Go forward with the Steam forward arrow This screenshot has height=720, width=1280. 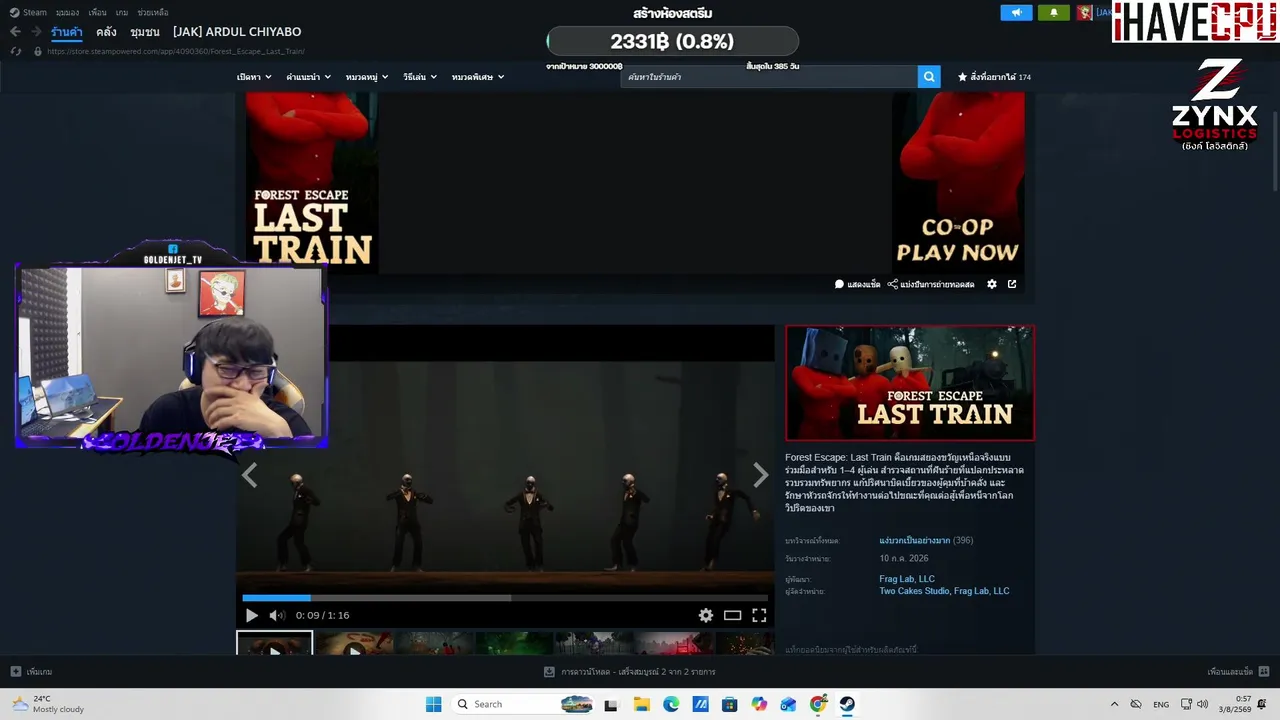[x=36, y=32]
